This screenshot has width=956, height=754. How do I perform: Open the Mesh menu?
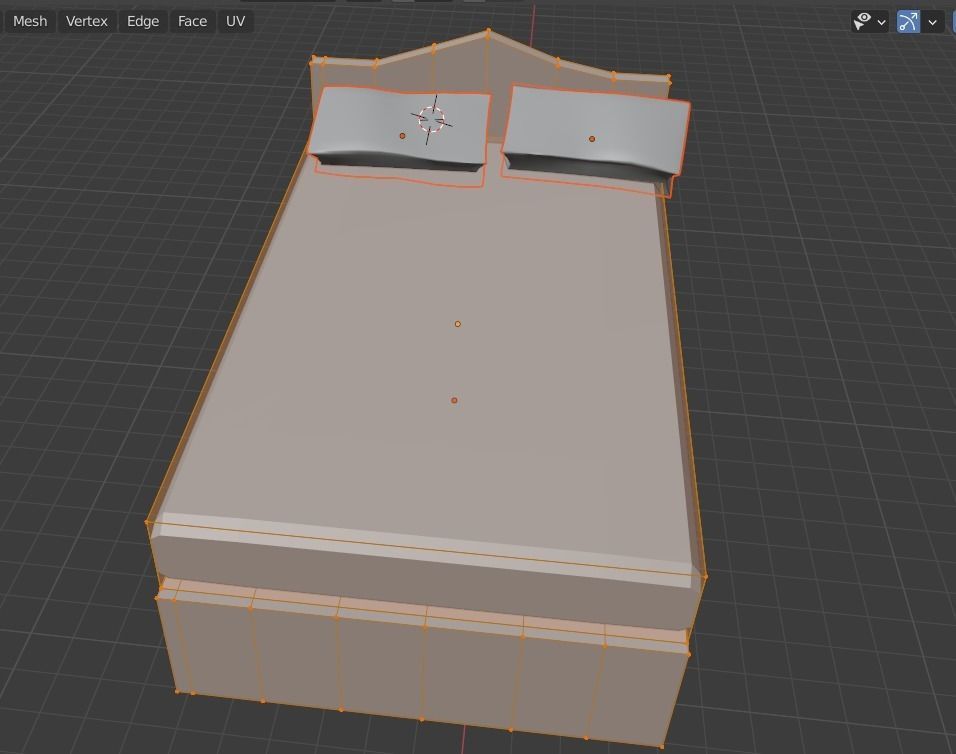[x=30, y=21]
